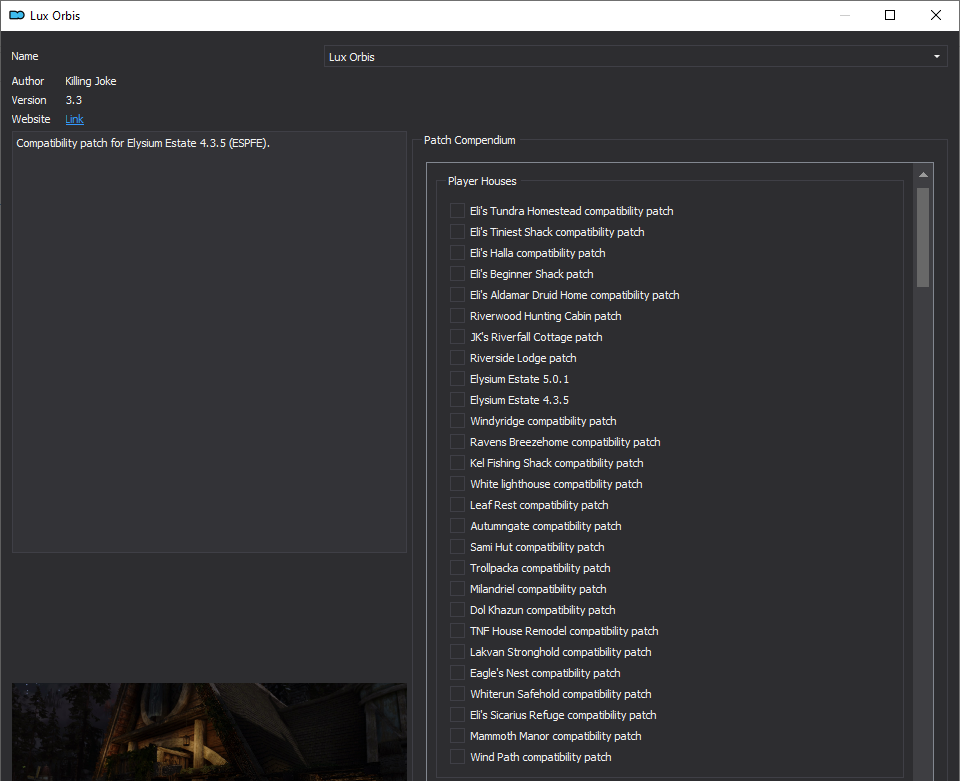Screen dimensions: 960x781
Task: Toggle Kel Fishing Shack compatibility patch
Action: 457,463
